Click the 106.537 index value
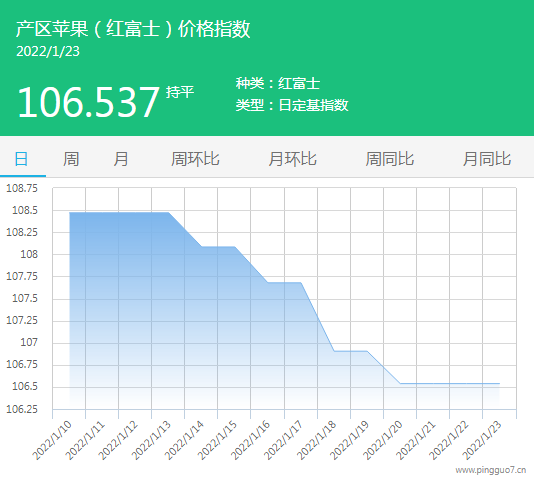This screenshot has height=482, width=534. point(89,102)
